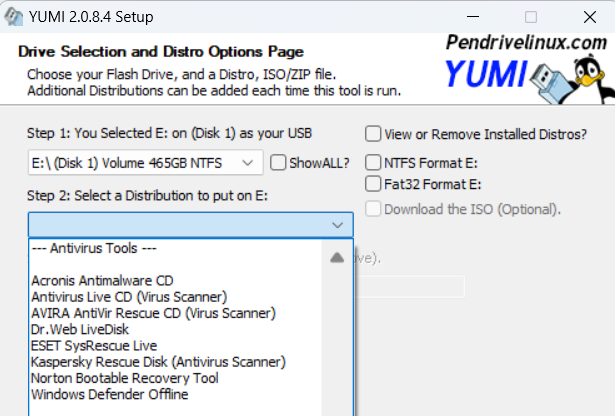615x416 pixels.
Task: Choose ESET SysRescue Live option
Action: [x=95, y=345]
